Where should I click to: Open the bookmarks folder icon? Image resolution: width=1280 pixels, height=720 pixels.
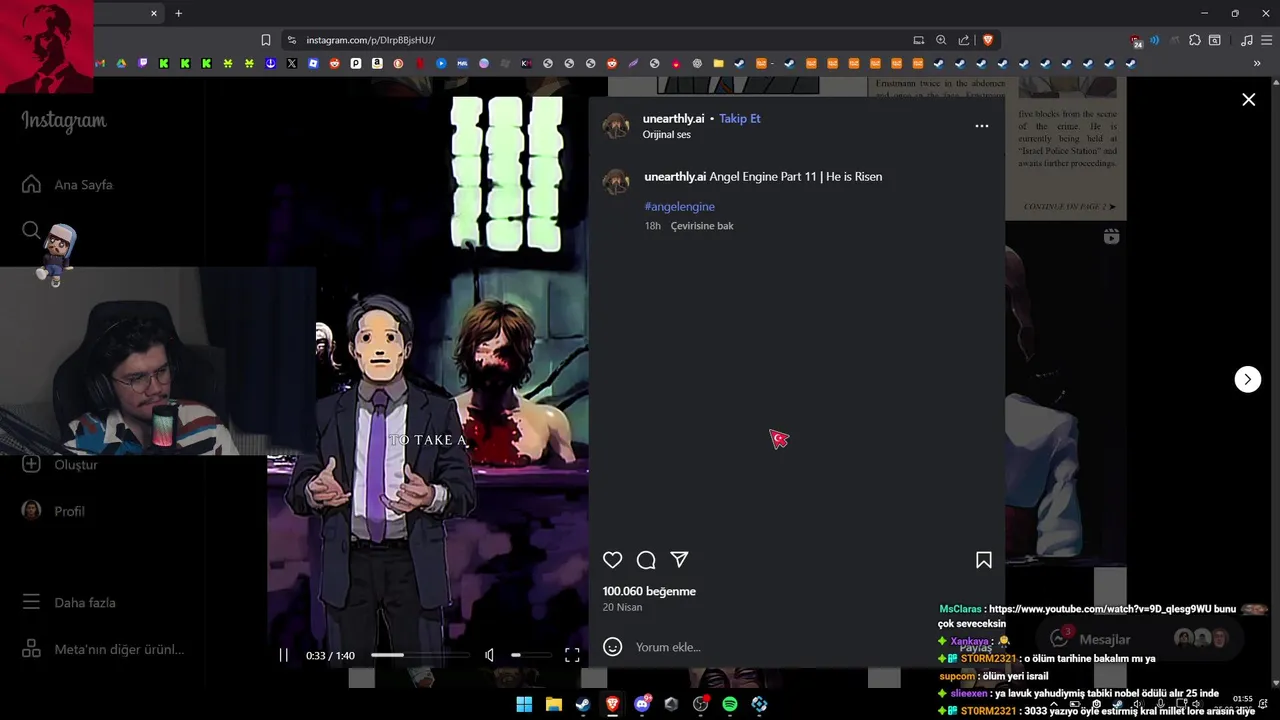pyautogui.click(x=718, y=63)
